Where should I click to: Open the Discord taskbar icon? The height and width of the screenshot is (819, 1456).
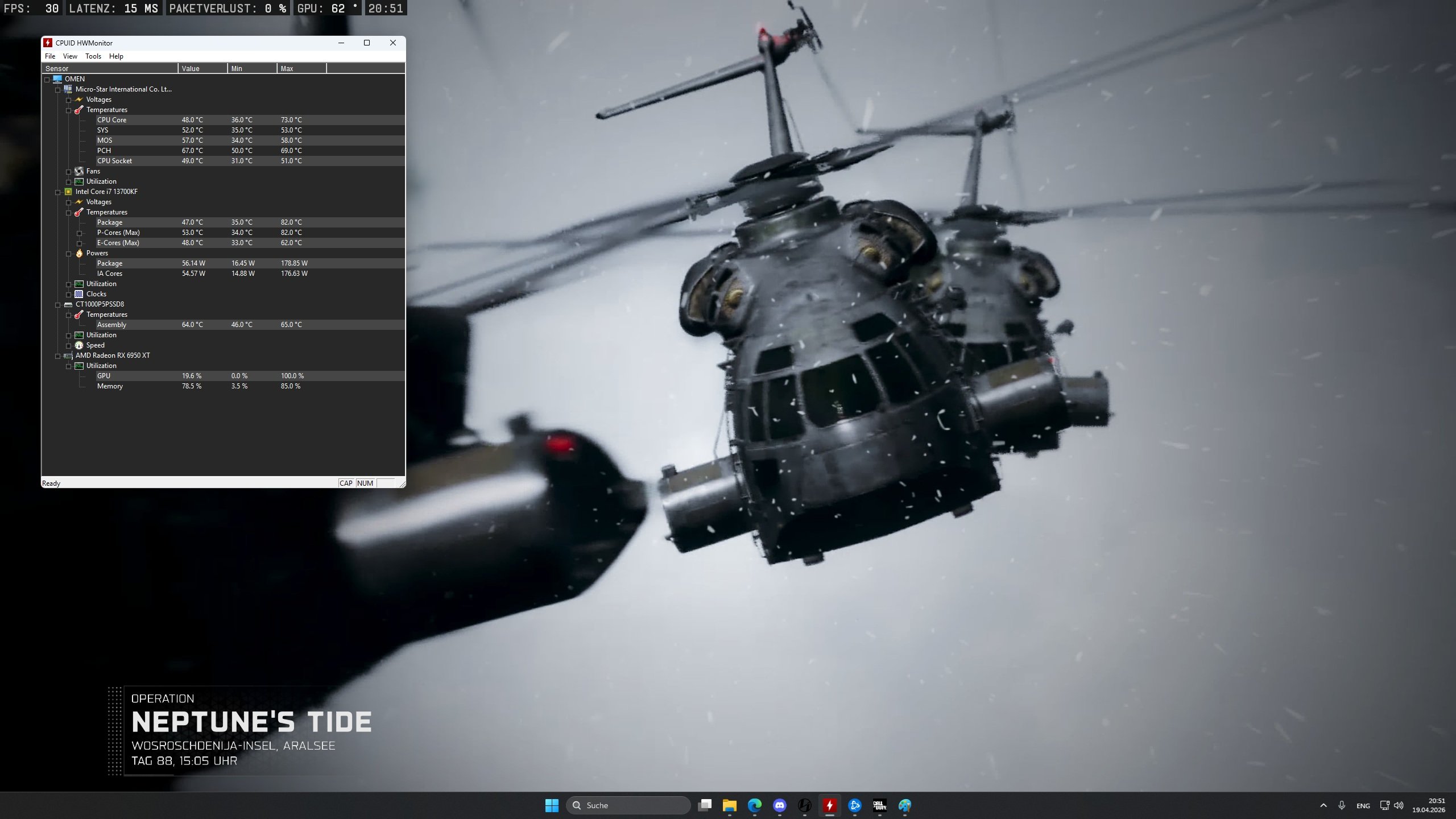pos(779,805)
